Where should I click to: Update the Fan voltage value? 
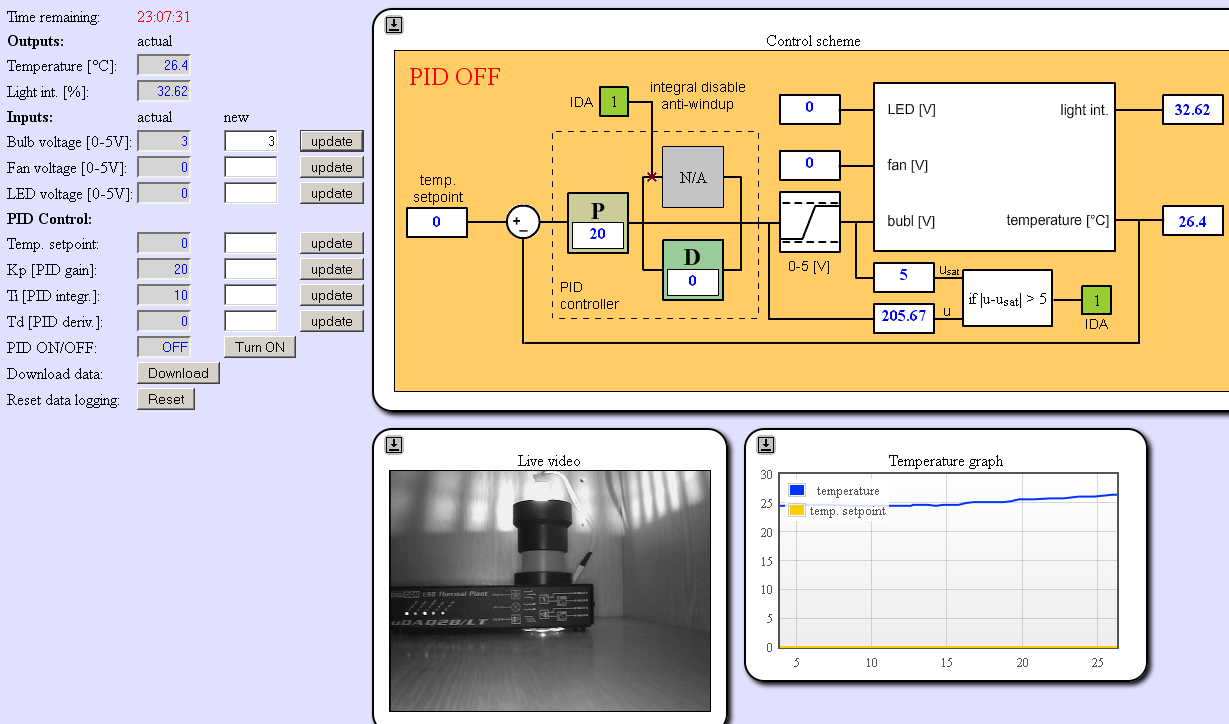(332, 167)
